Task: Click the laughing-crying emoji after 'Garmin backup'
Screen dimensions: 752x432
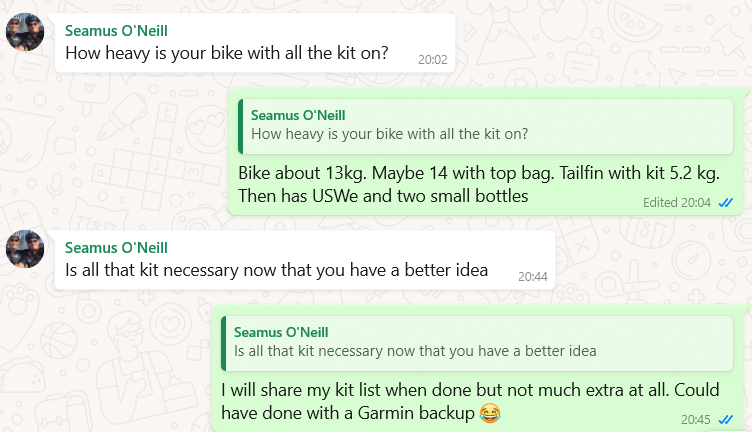Action: (490, 413)
